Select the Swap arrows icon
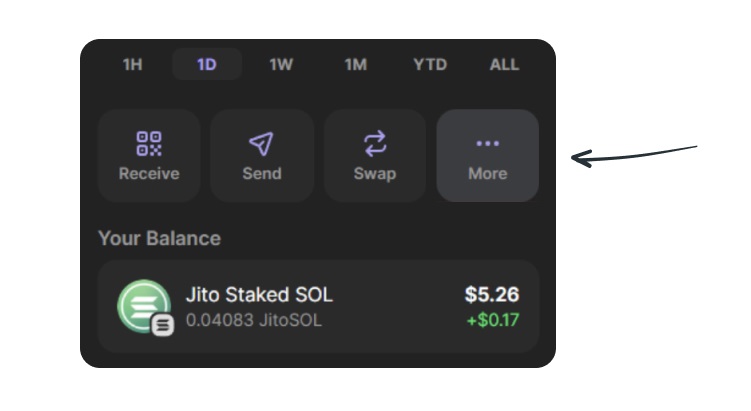751x411 pixels. (x=375, y=143)
